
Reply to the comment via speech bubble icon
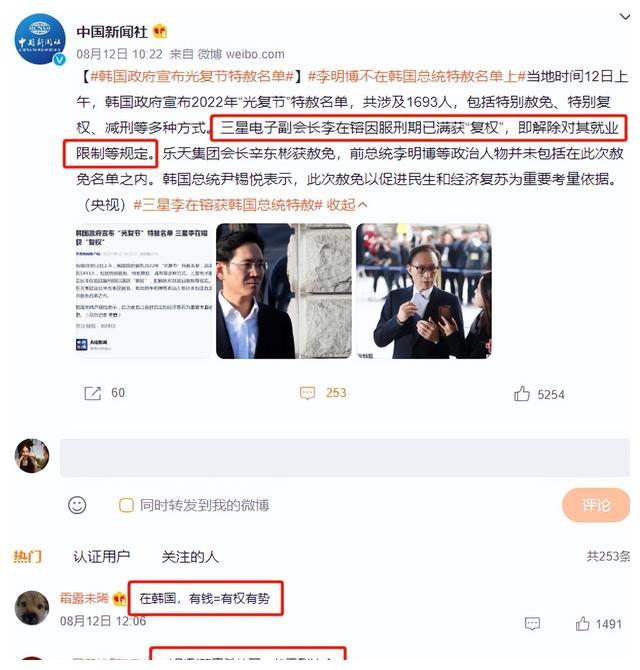532,624
